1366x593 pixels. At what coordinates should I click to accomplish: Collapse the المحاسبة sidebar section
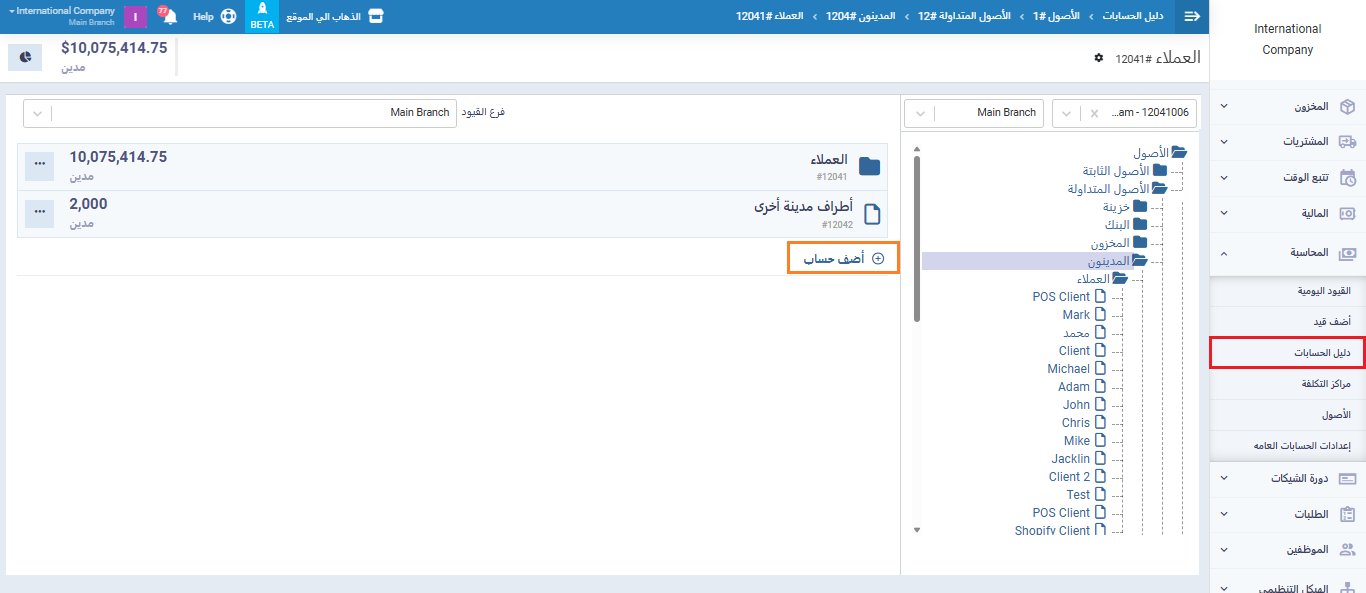1287,254
